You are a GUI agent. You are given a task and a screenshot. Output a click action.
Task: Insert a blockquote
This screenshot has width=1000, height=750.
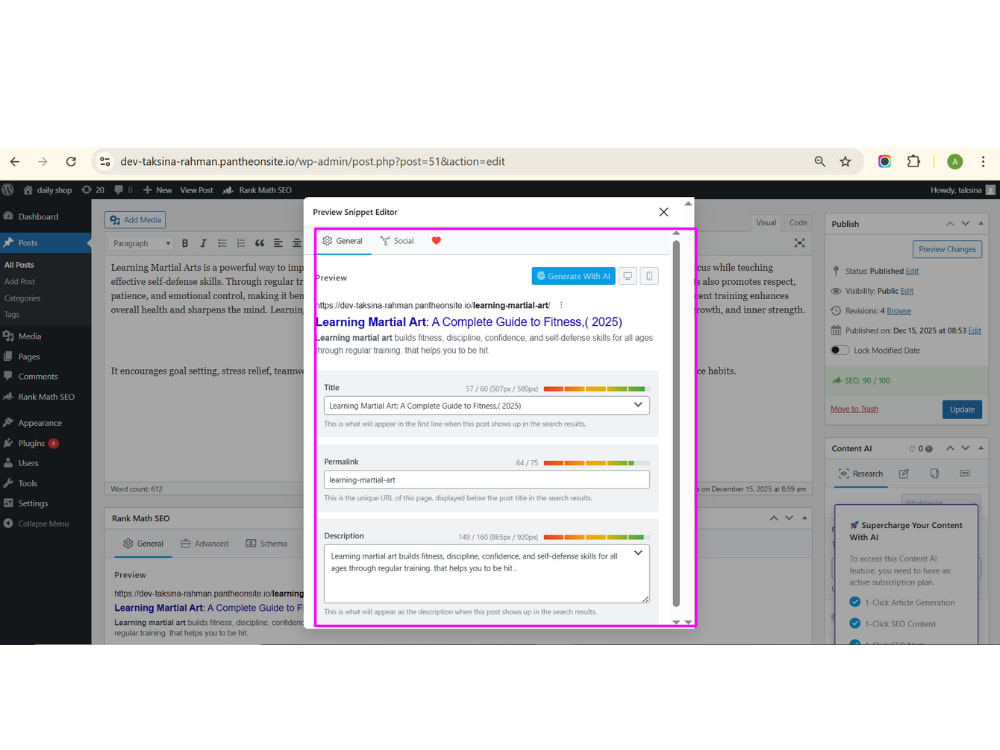[260, 243]
